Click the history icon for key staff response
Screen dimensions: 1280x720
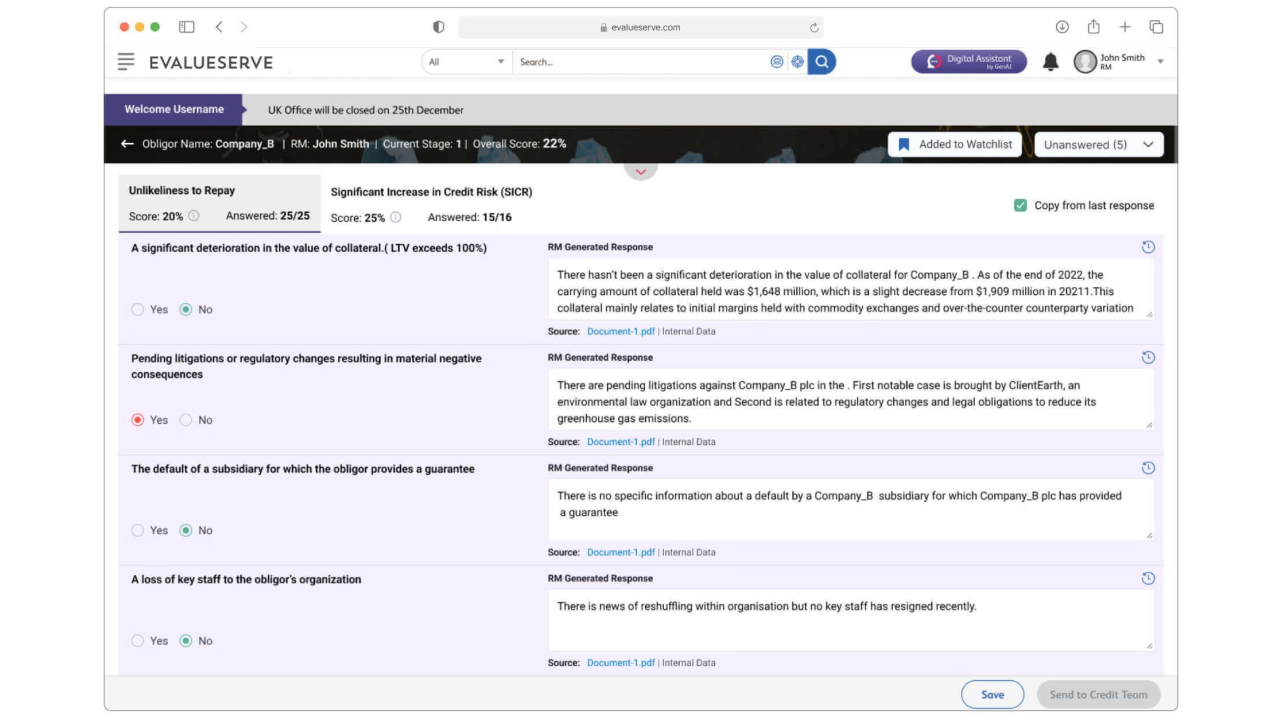(x=1148, y=578)
